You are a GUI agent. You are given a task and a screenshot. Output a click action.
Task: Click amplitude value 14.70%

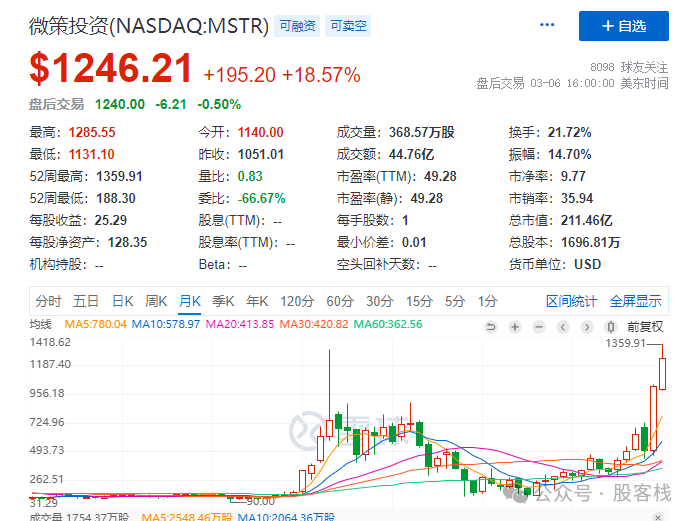[570, 154]
